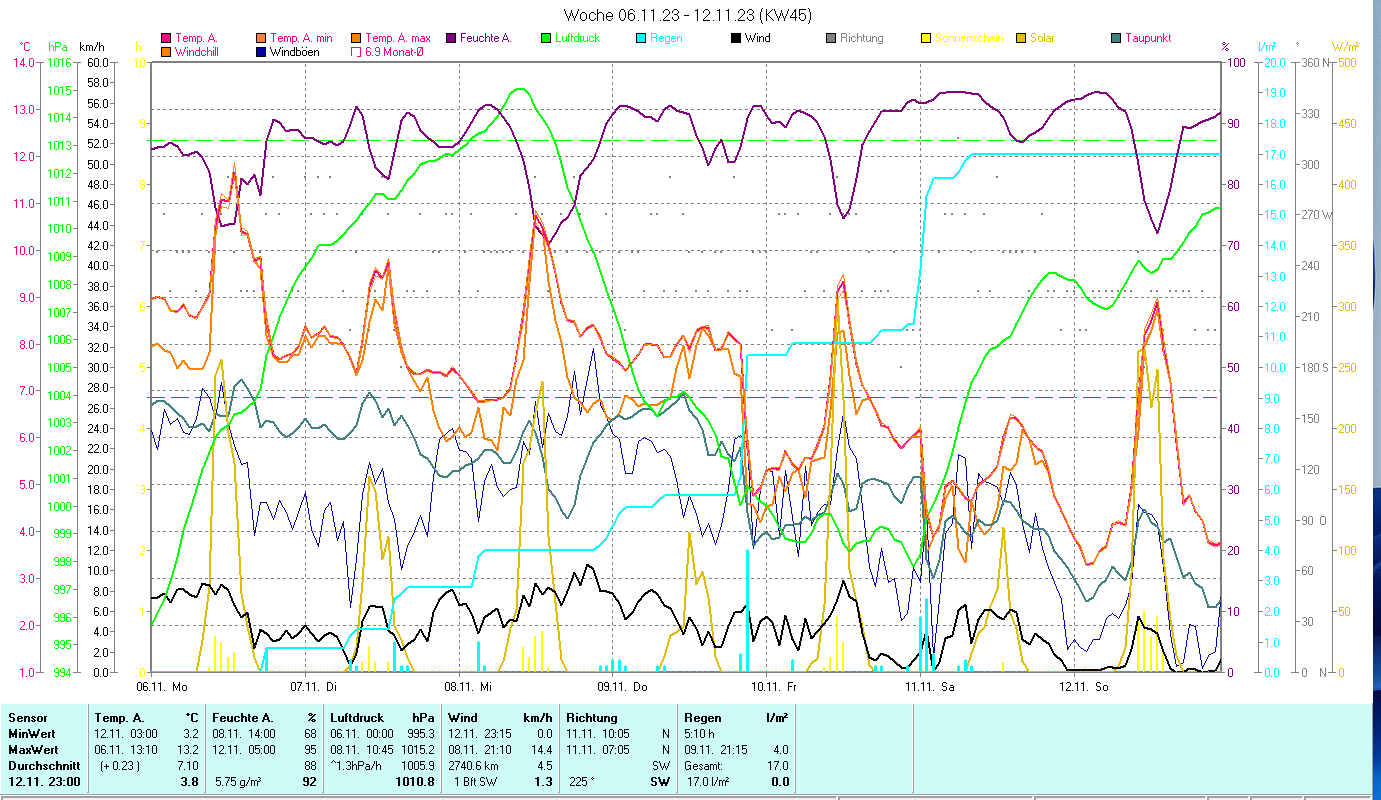Screen dimensions: 1381x800
Task: Click the 'Sensor' header in the table
Action: (26, 718)
